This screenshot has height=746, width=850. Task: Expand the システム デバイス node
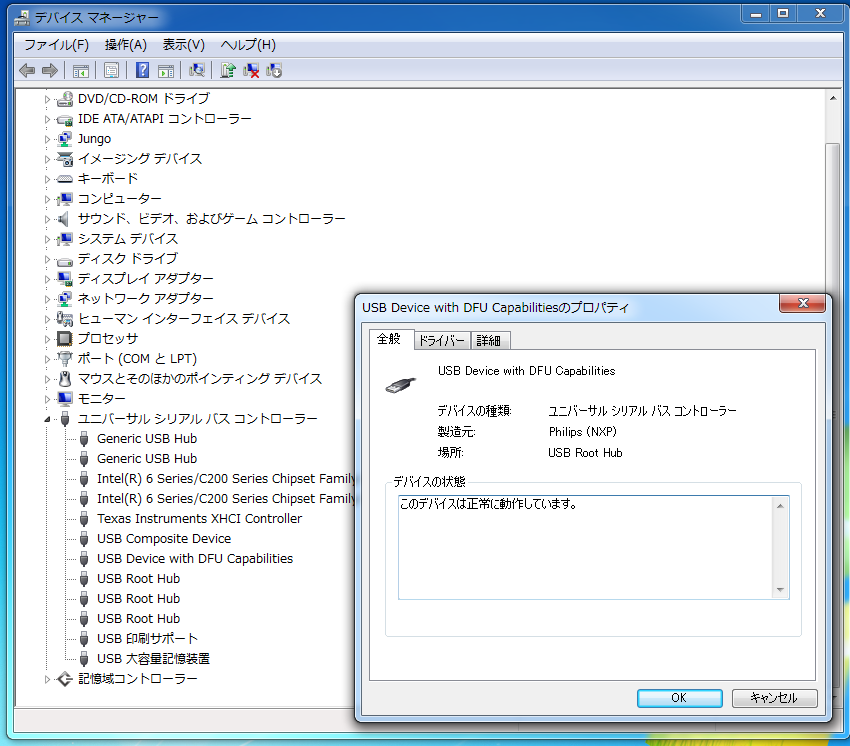47,239
